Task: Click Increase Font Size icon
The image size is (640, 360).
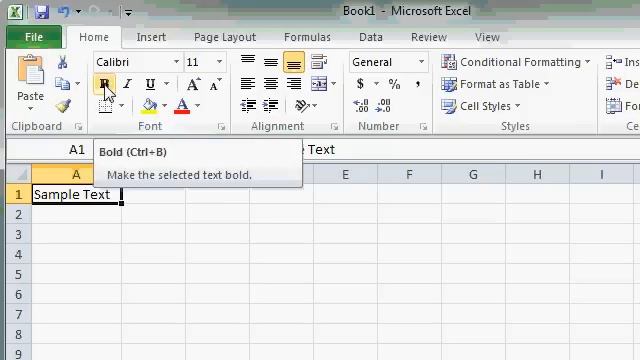Action: pos(193,84)
